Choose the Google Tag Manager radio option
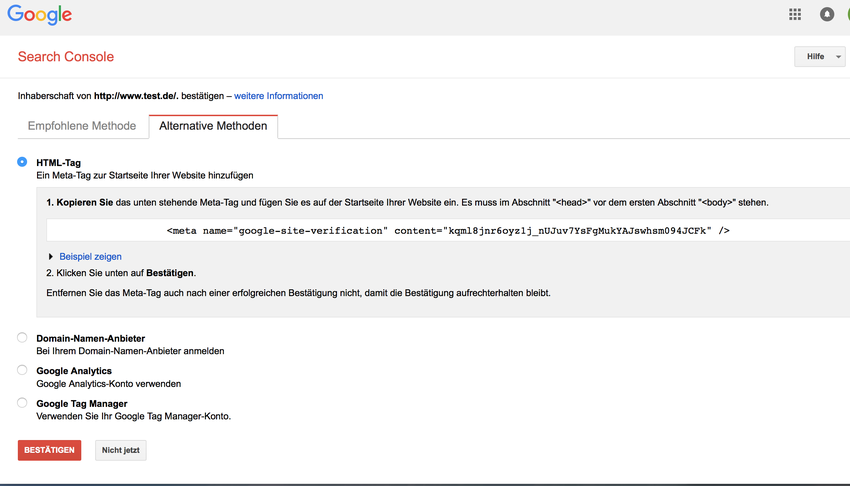The width and height of the screenshot is (850, 486). point(22,403)
